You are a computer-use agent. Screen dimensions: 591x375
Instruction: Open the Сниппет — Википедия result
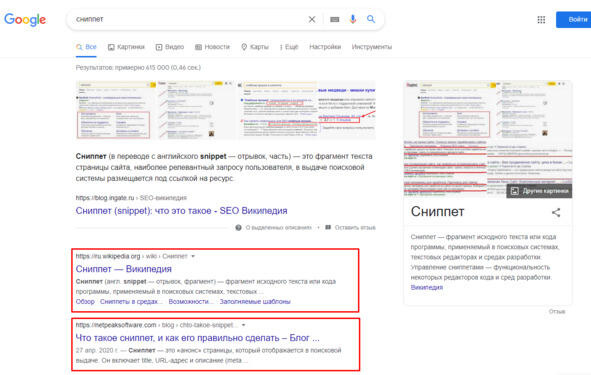click(124, 269)
